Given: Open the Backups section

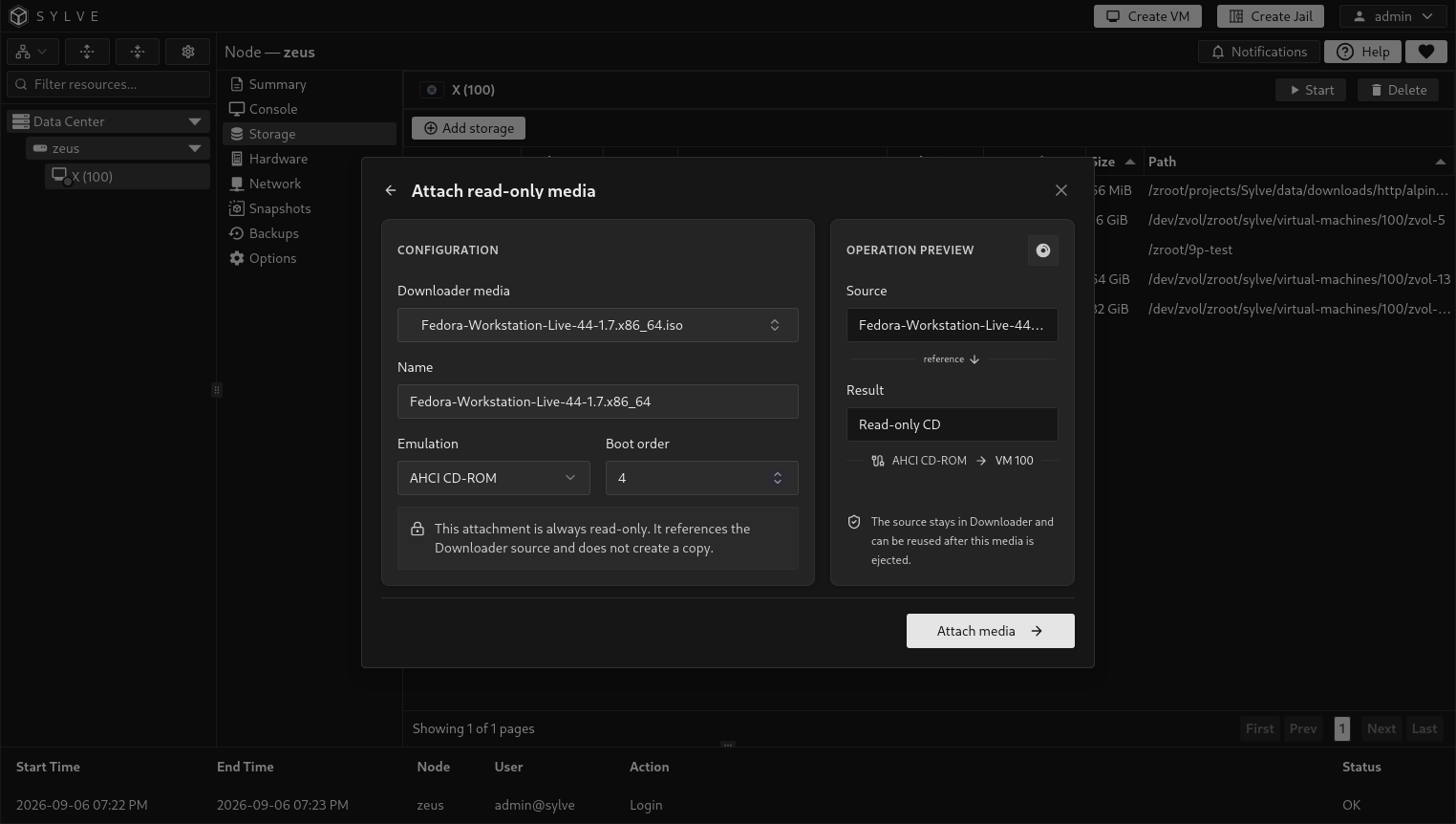Looking at the screenshot, I should coord(310,233).
